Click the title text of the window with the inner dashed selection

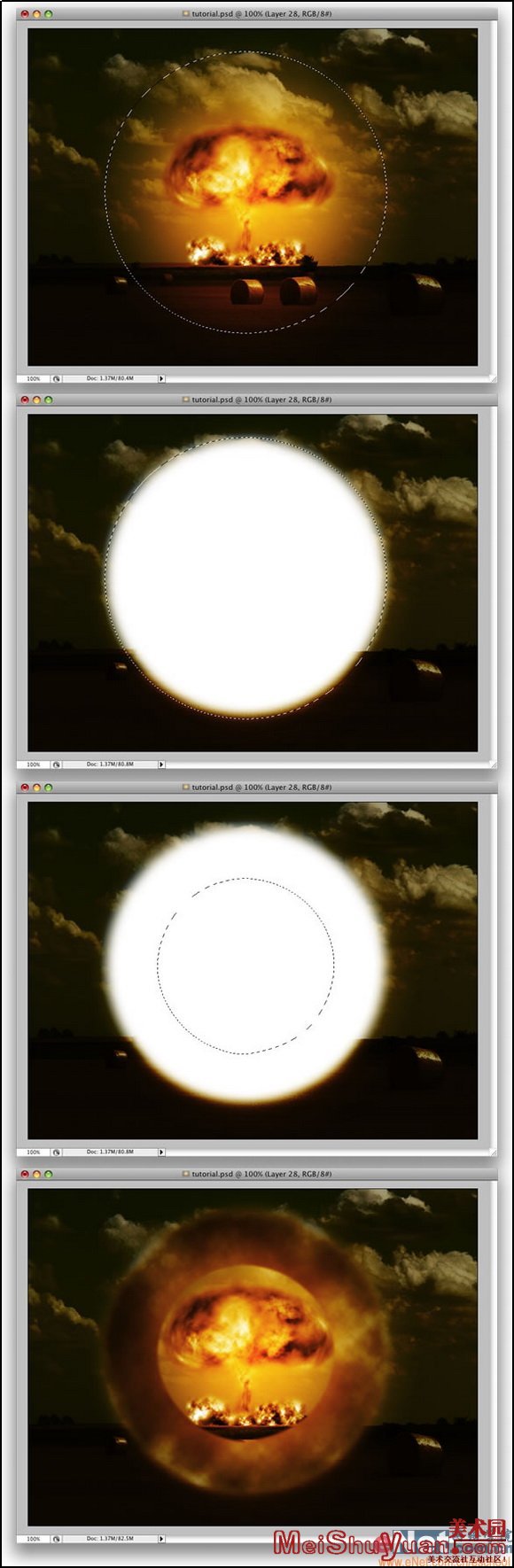pyautogui.click(x=262, y=787)
